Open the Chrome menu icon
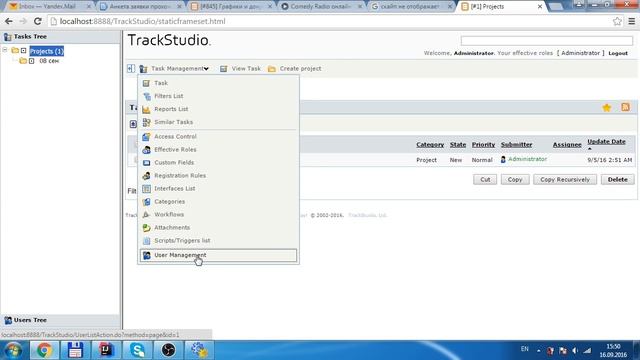The image size is (640, 360). coord(631,21)
